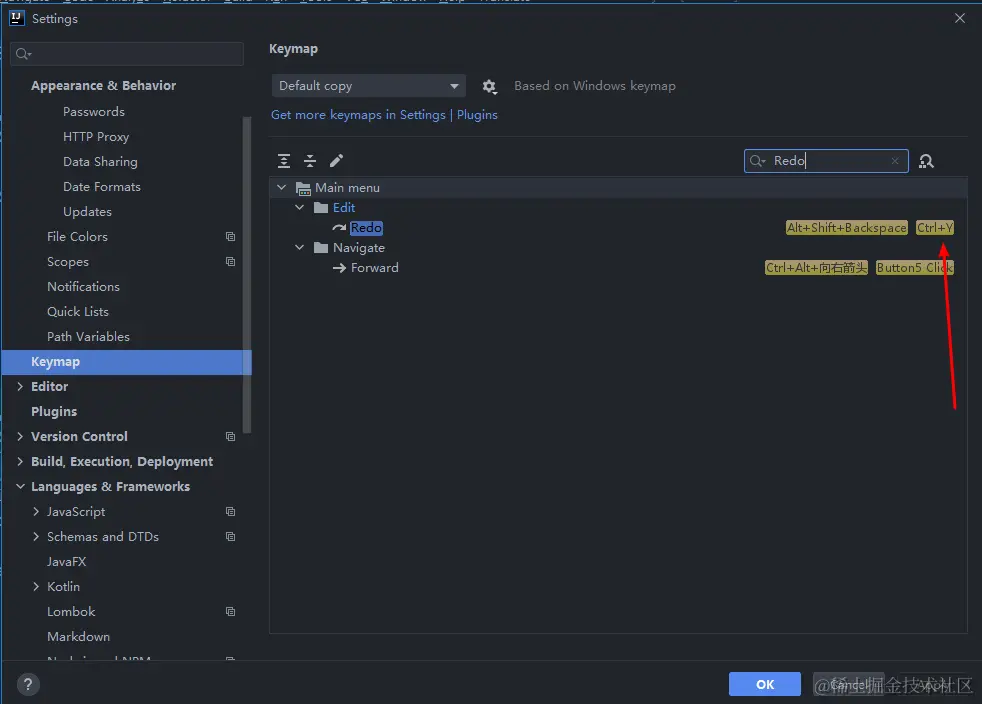
Task: Click the IntelliJ logo in title bar
Action: pos(17,18)
